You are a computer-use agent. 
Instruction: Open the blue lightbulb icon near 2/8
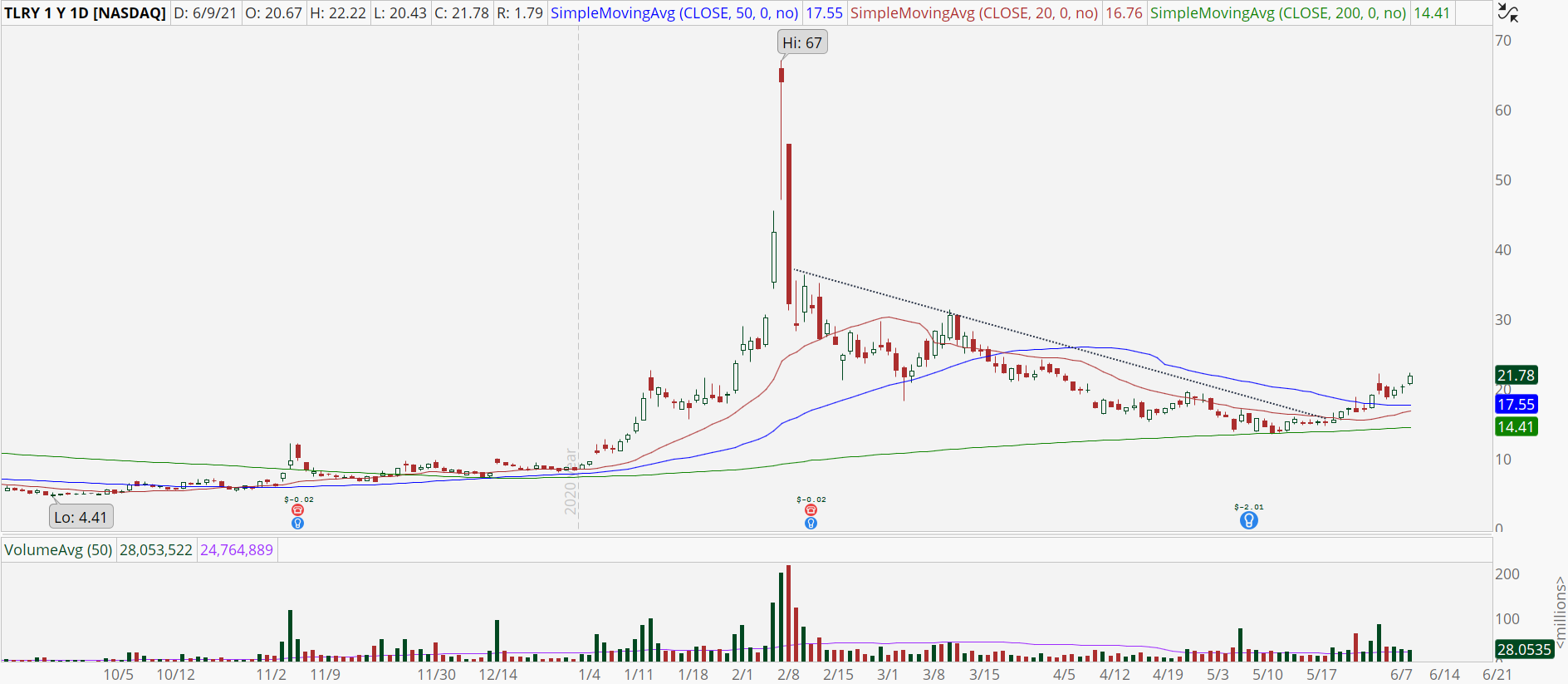(x=811, y=523)
